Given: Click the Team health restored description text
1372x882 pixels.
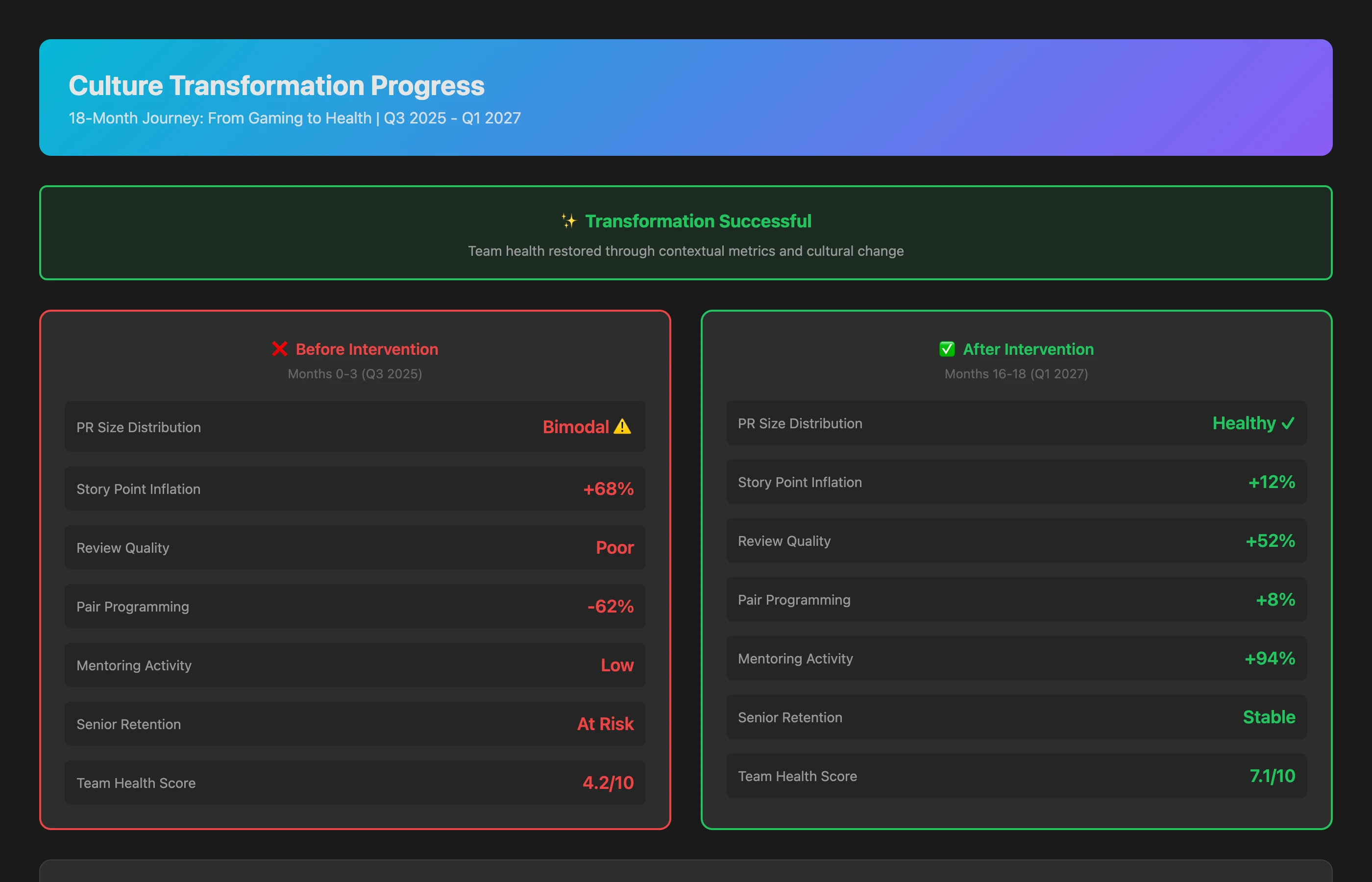Looking at the screenshot, I should (686, 251).
